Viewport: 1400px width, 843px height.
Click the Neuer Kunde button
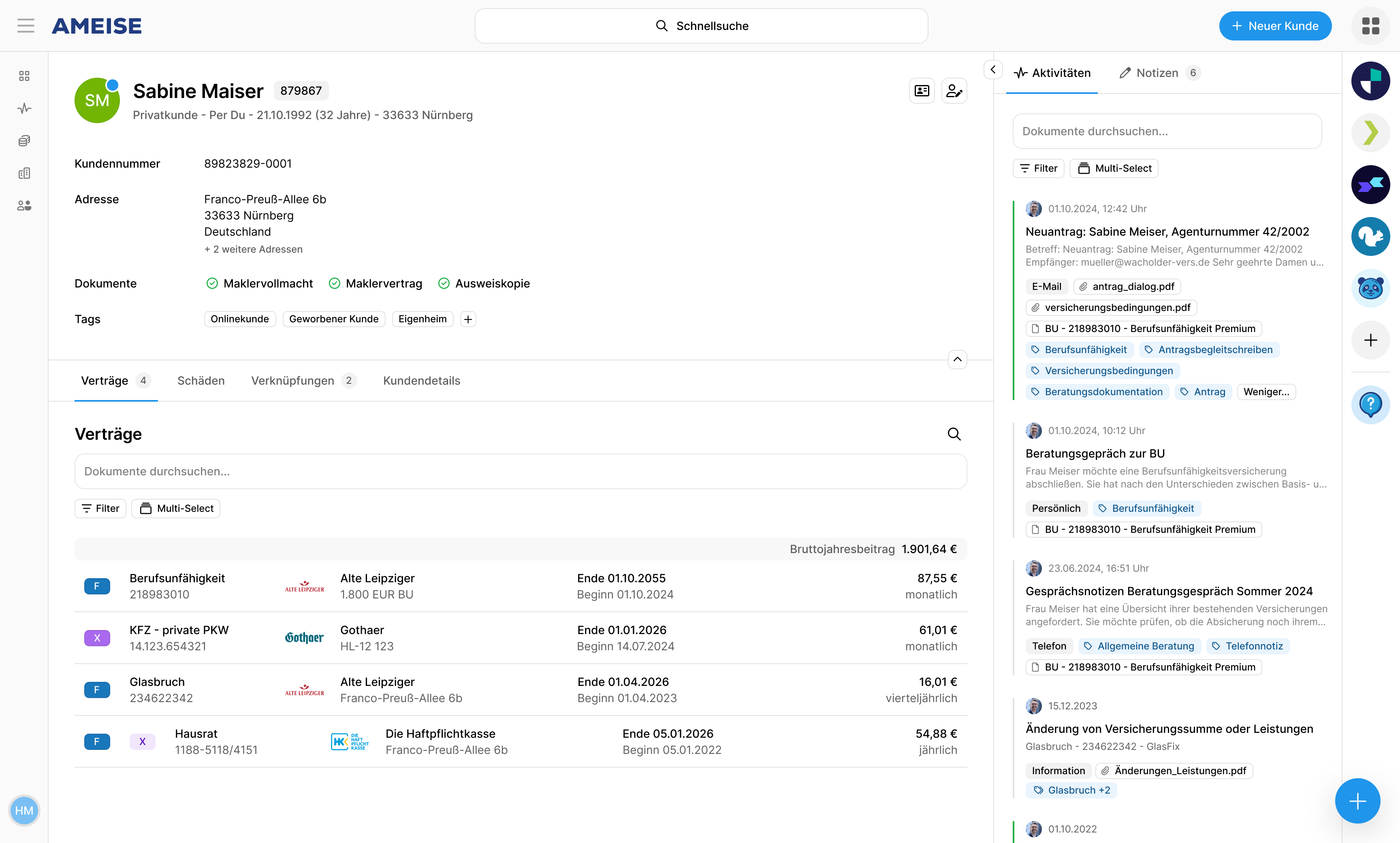tap(1274, 26)
